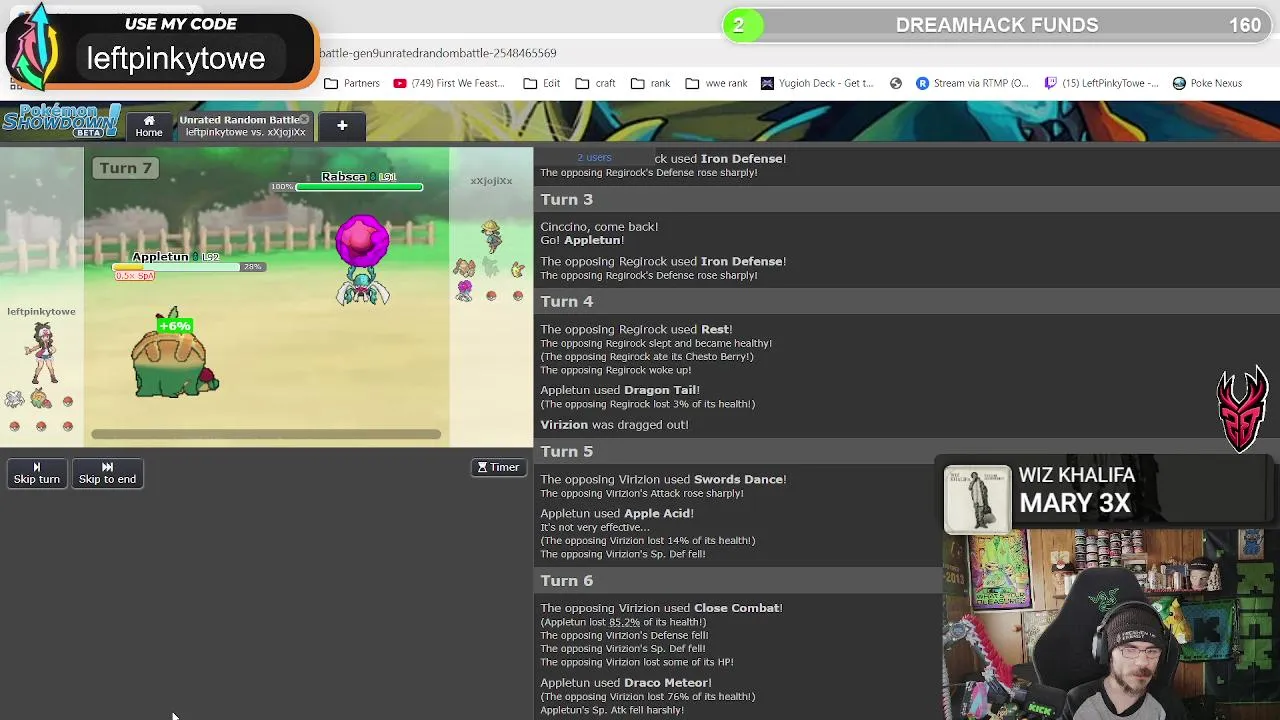This screenshot has width=1280, height=720.
Task: Open the LeftPinkyTowe Twitch bookmark
Action: pos(1101,83)
